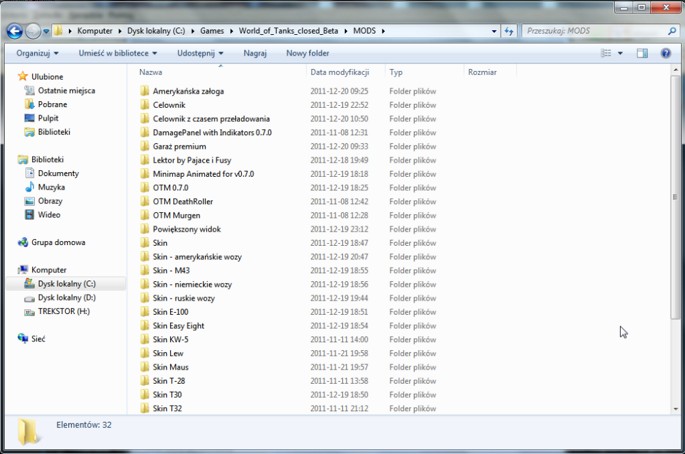Open Dokumenty library icon
The image size is (685, 454).
pos(29,173)
